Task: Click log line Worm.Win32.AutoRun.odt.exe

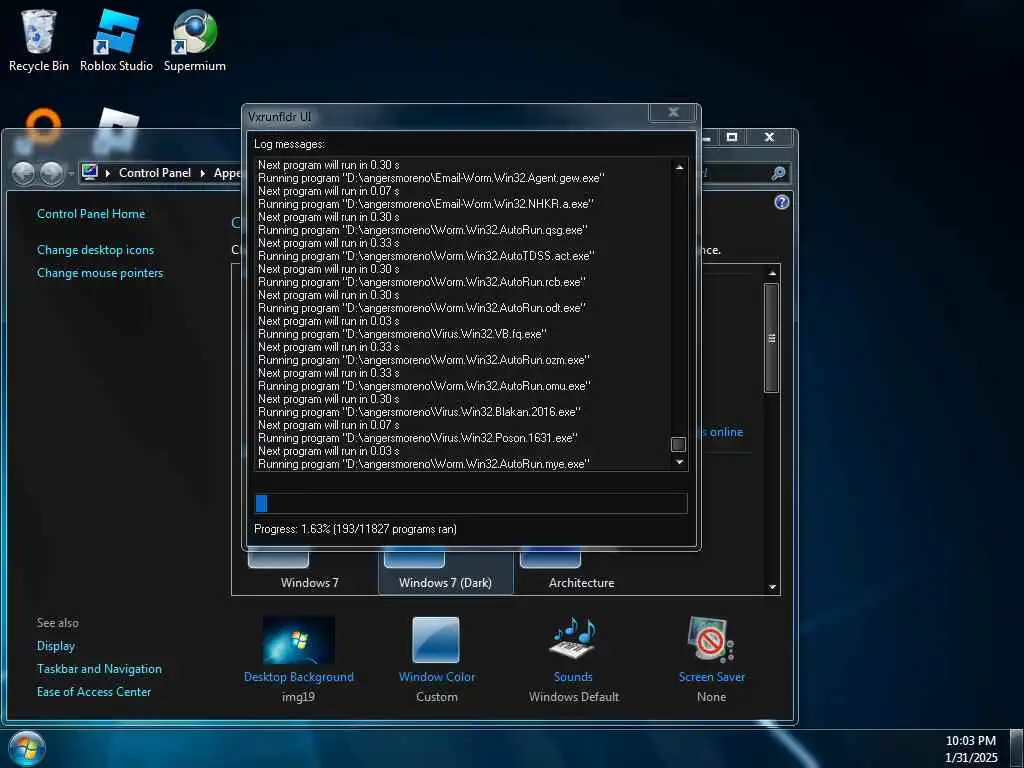Action: click(x=422, y=308)
